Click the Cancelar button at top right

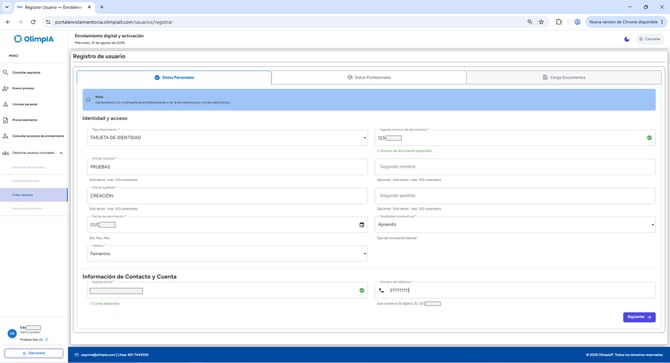[x=650, y=39]
